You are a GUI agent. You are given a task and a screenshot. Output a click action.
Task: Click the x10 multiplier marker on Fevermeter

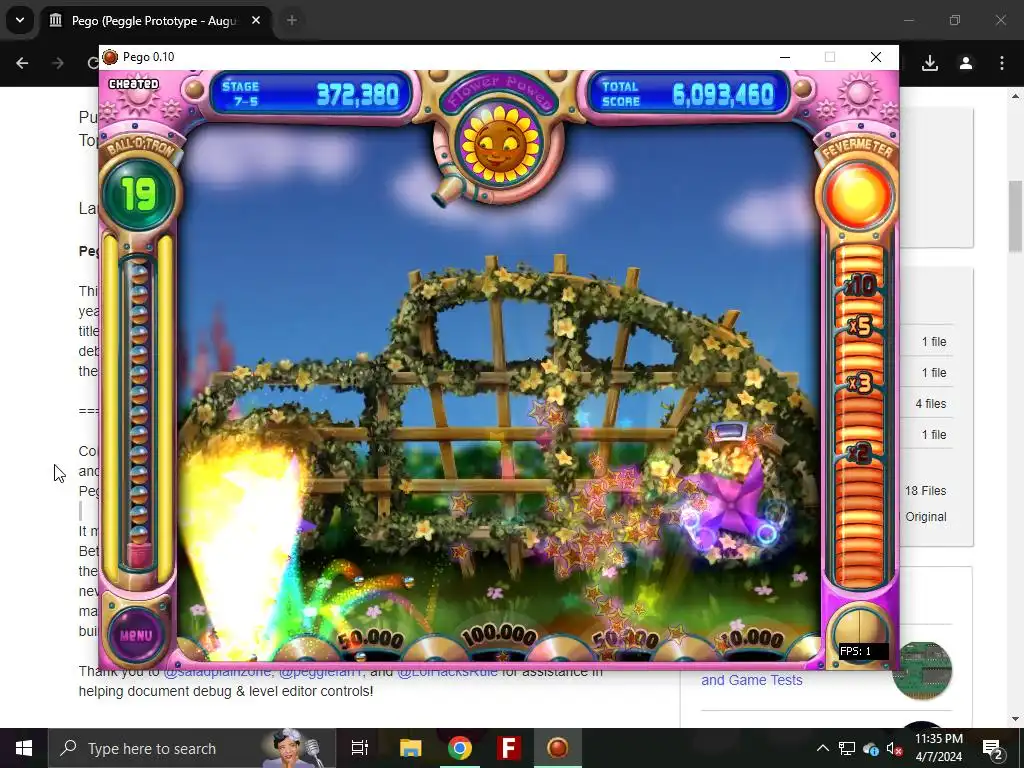tap(860, 285)
